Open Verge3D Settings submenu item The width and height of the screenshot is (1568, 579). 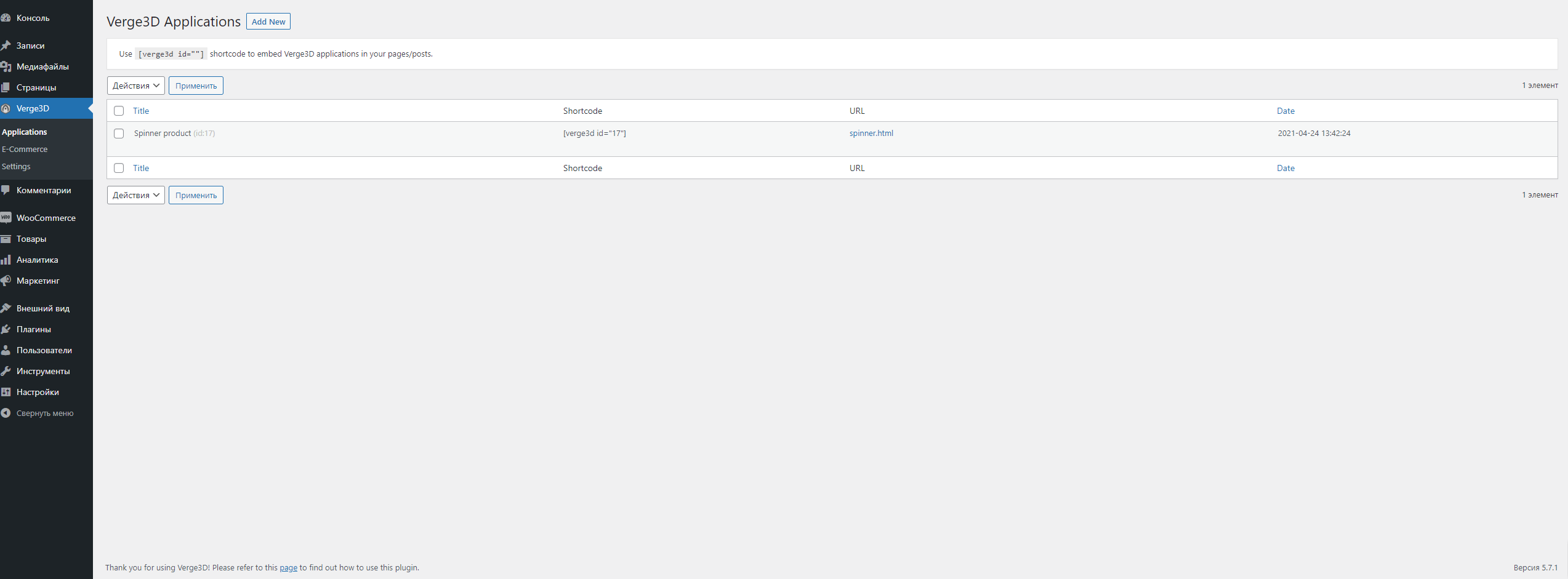pos(16,166)
